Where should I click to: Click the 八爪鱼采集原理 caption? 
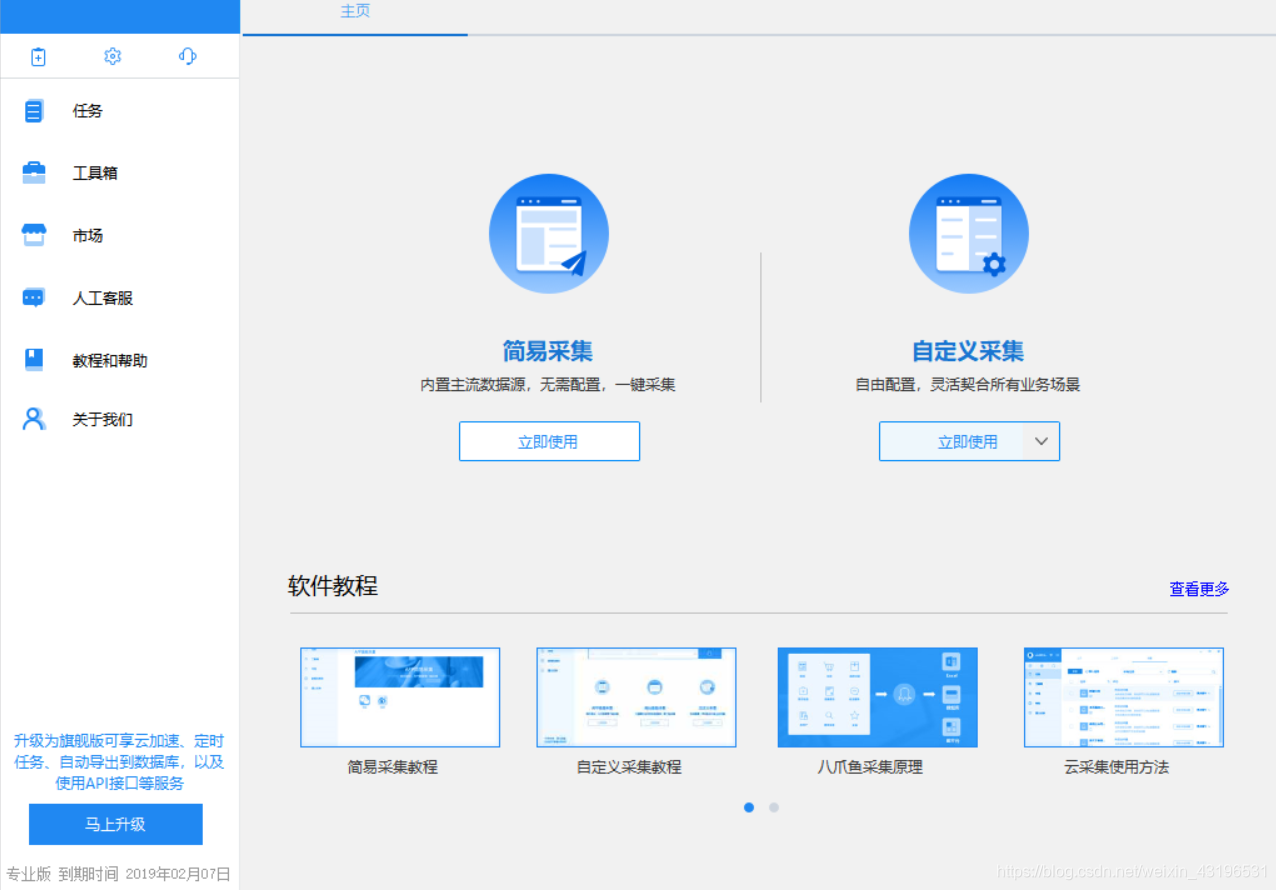[x=870, y=767]
